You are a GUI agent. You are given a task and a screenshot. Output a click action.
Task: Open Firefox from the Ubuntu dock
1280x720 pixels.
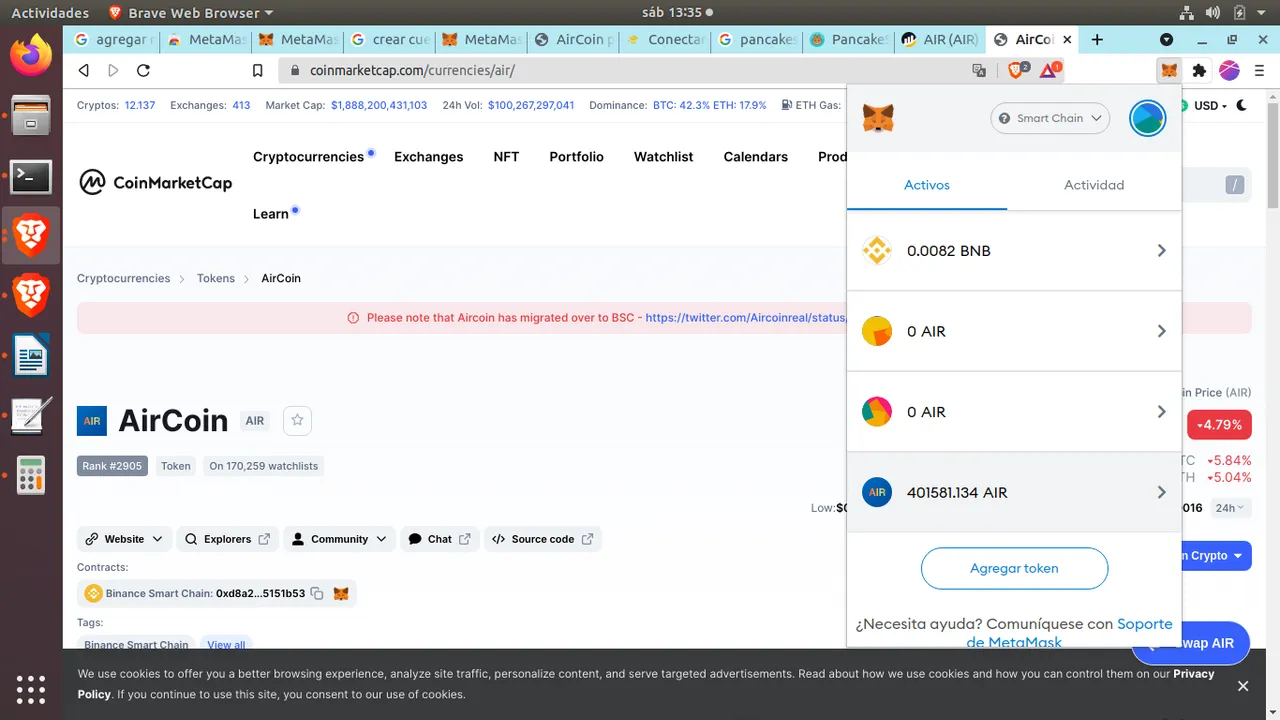coord(31,55)
